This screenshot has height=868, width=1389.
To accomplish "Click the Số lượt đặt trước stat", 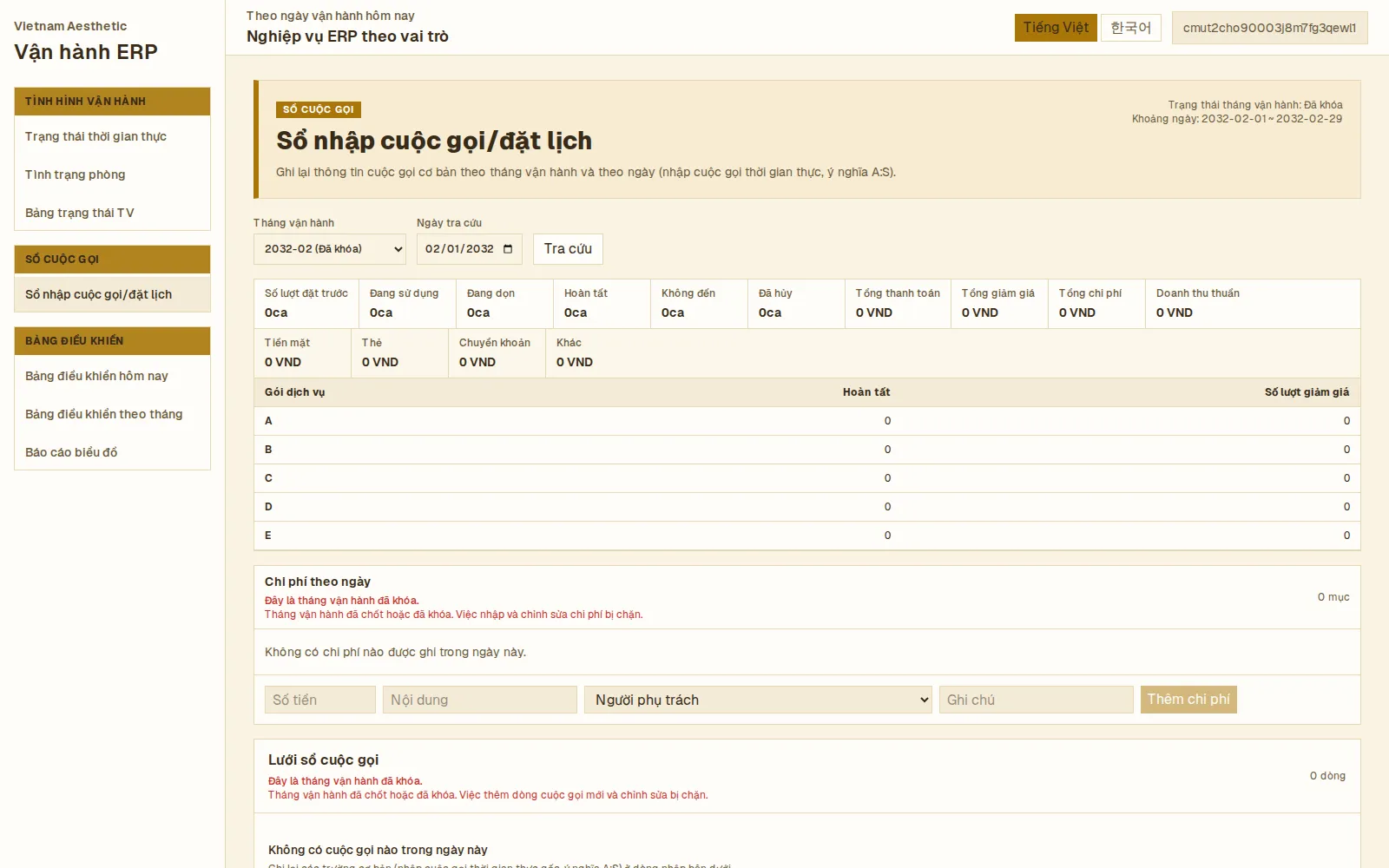I will pos(306,304).
